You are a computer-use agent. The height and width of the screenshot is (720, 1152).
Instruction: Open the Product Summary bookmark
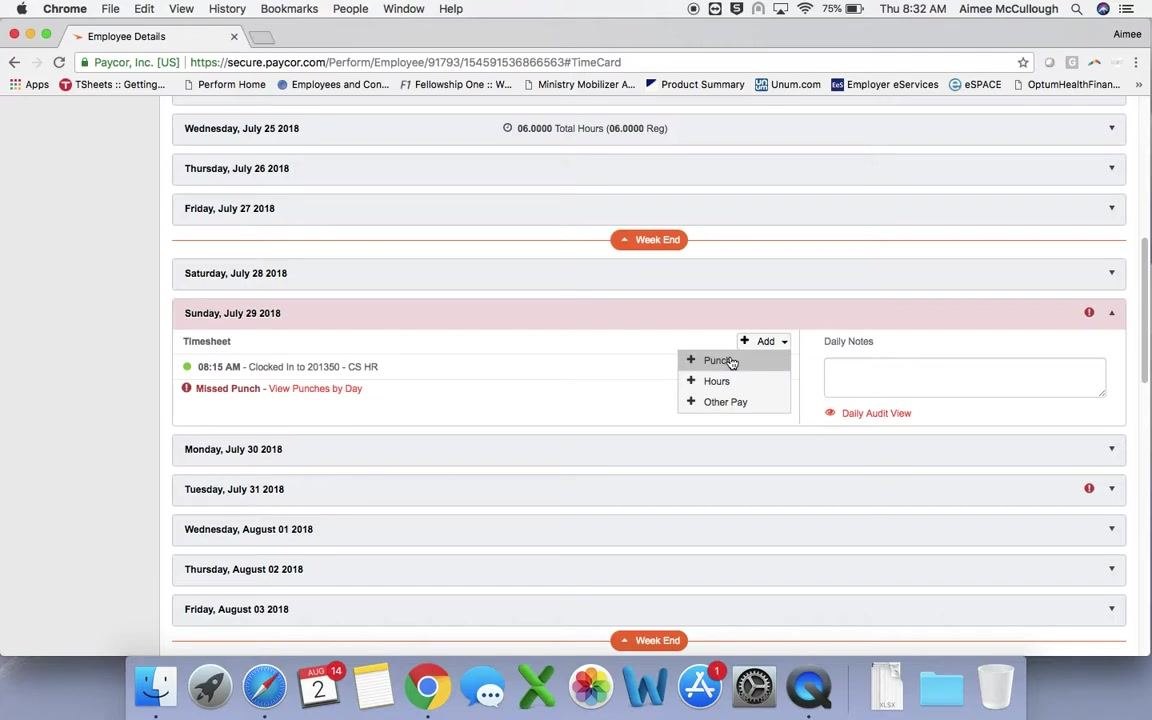click(695, 84)
